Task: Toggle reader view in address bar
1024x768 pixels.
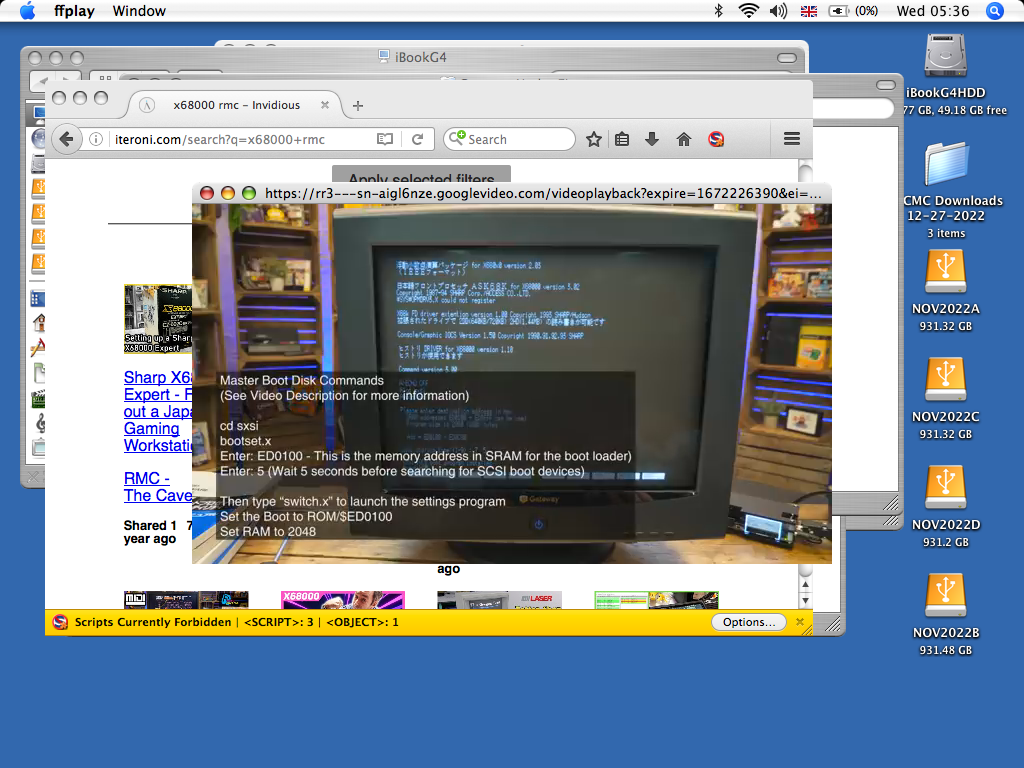Action: pyautogui.click(x=385, y=139)
